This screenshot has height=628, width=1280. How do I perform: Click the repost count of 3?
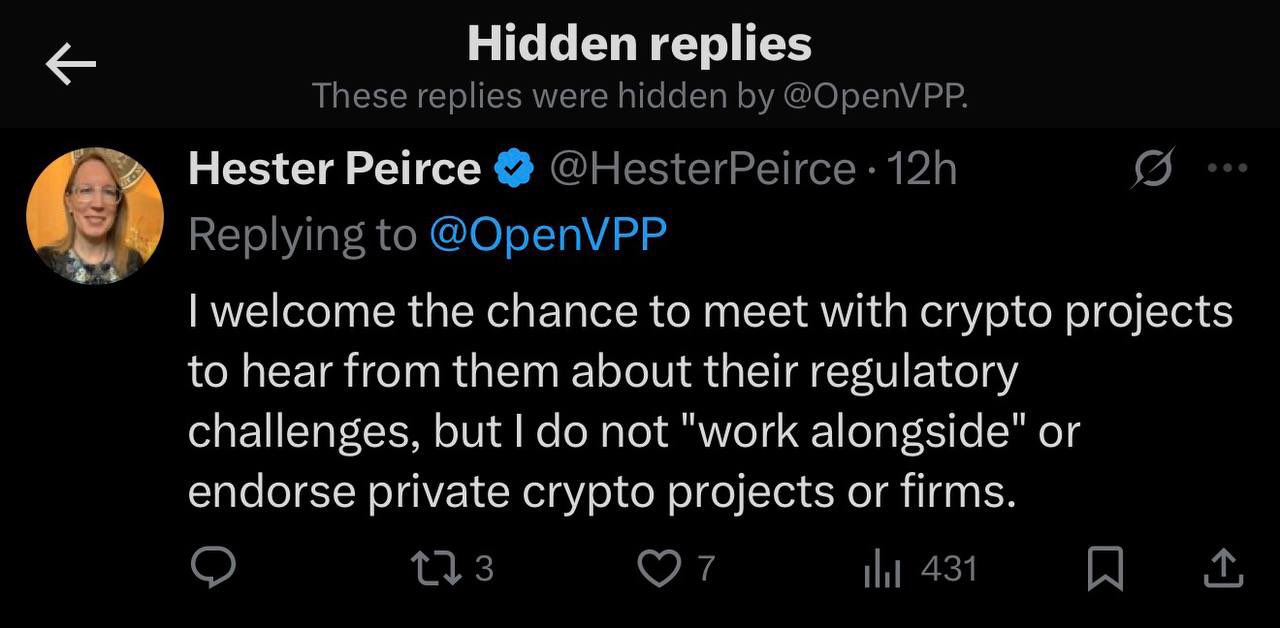pyautogui.click(x=483, y=569)
